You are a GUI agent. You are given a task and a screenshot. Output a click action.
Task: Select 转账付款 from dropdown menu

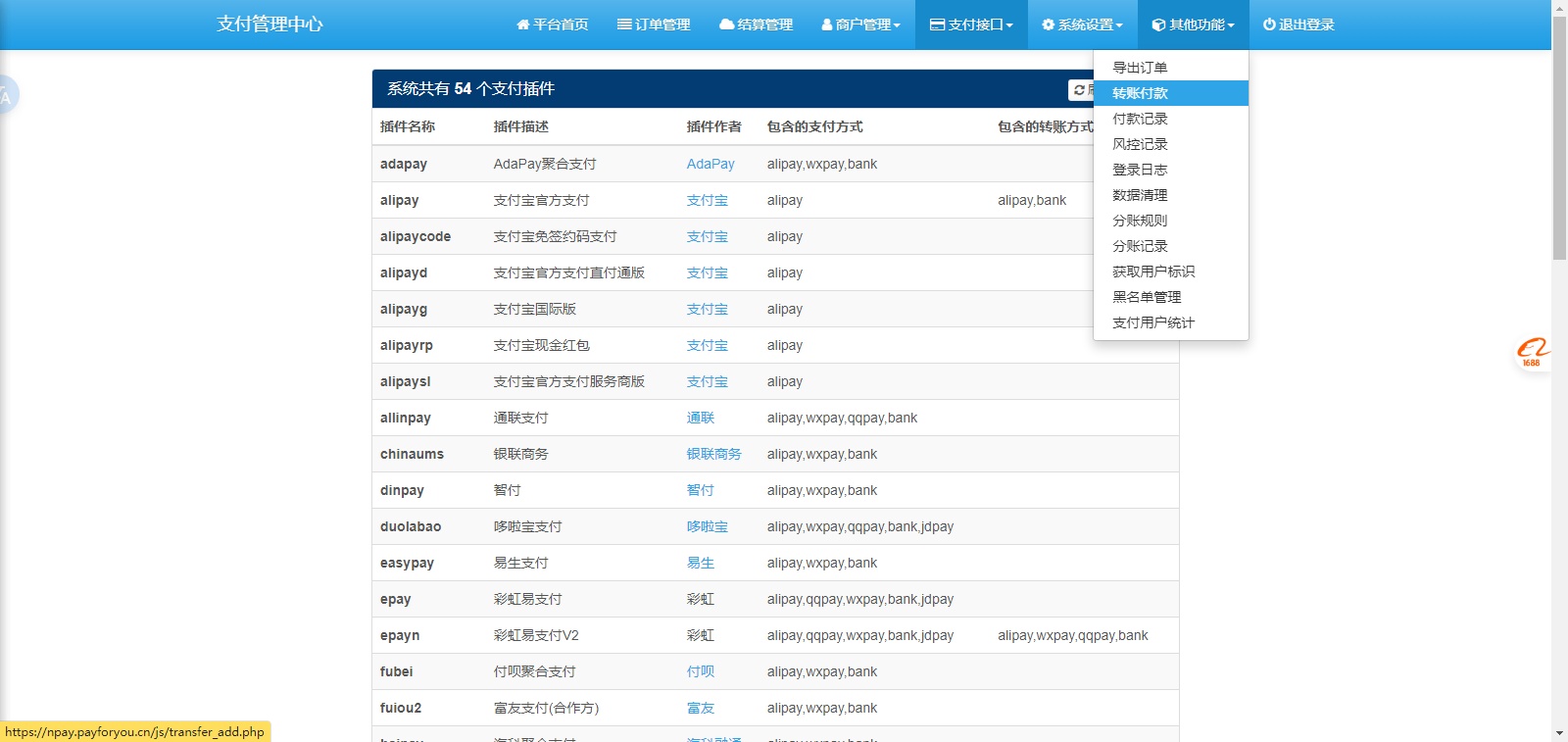pyautogui.click(x=1171, y=93)
